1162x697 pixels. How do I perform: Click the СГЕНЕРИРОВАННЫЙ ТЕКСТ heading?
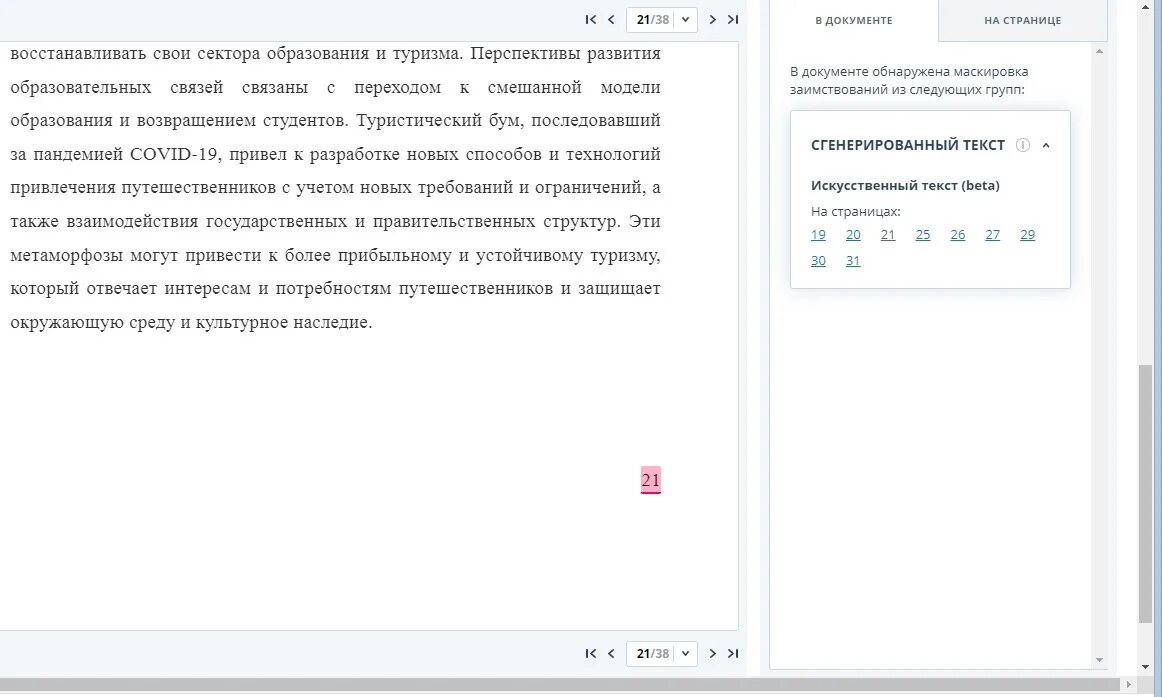point(908,145)
